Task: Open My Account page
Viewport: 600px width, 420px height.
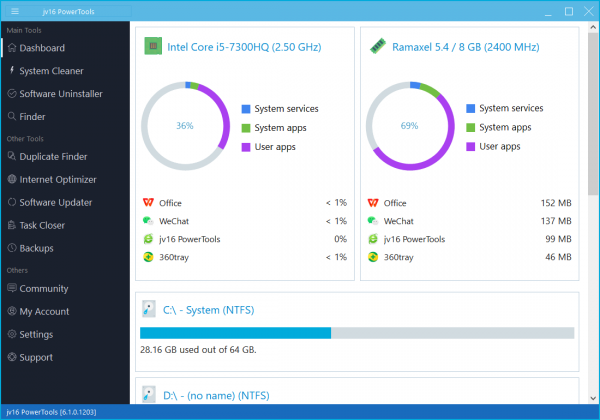Action: tap(65, 311)
